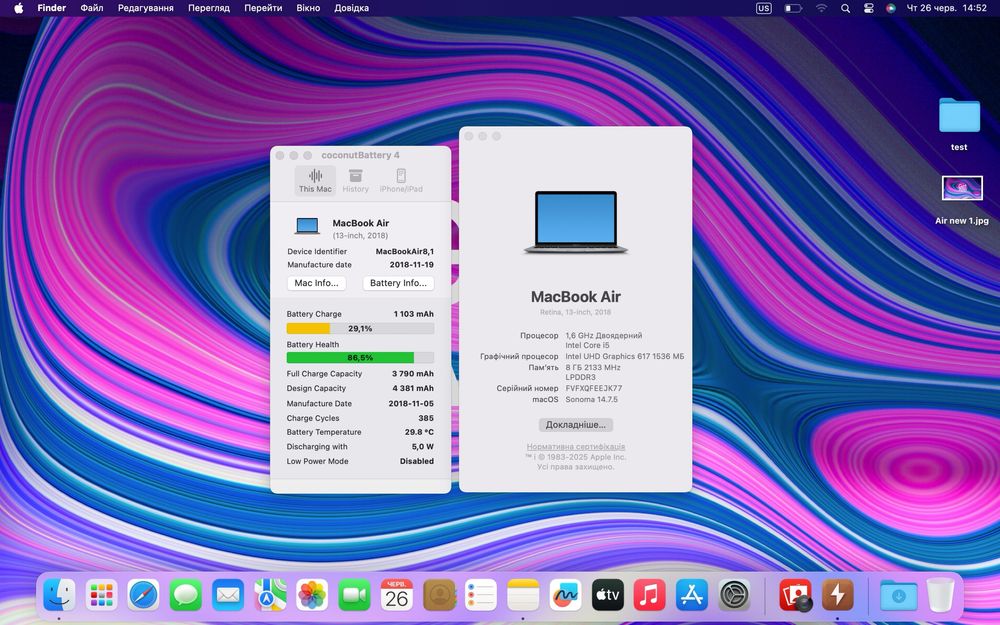Open Downloads folder in Dock
Image resolution: width=1000 pixels, height=625 pixels.
[899, 596]
